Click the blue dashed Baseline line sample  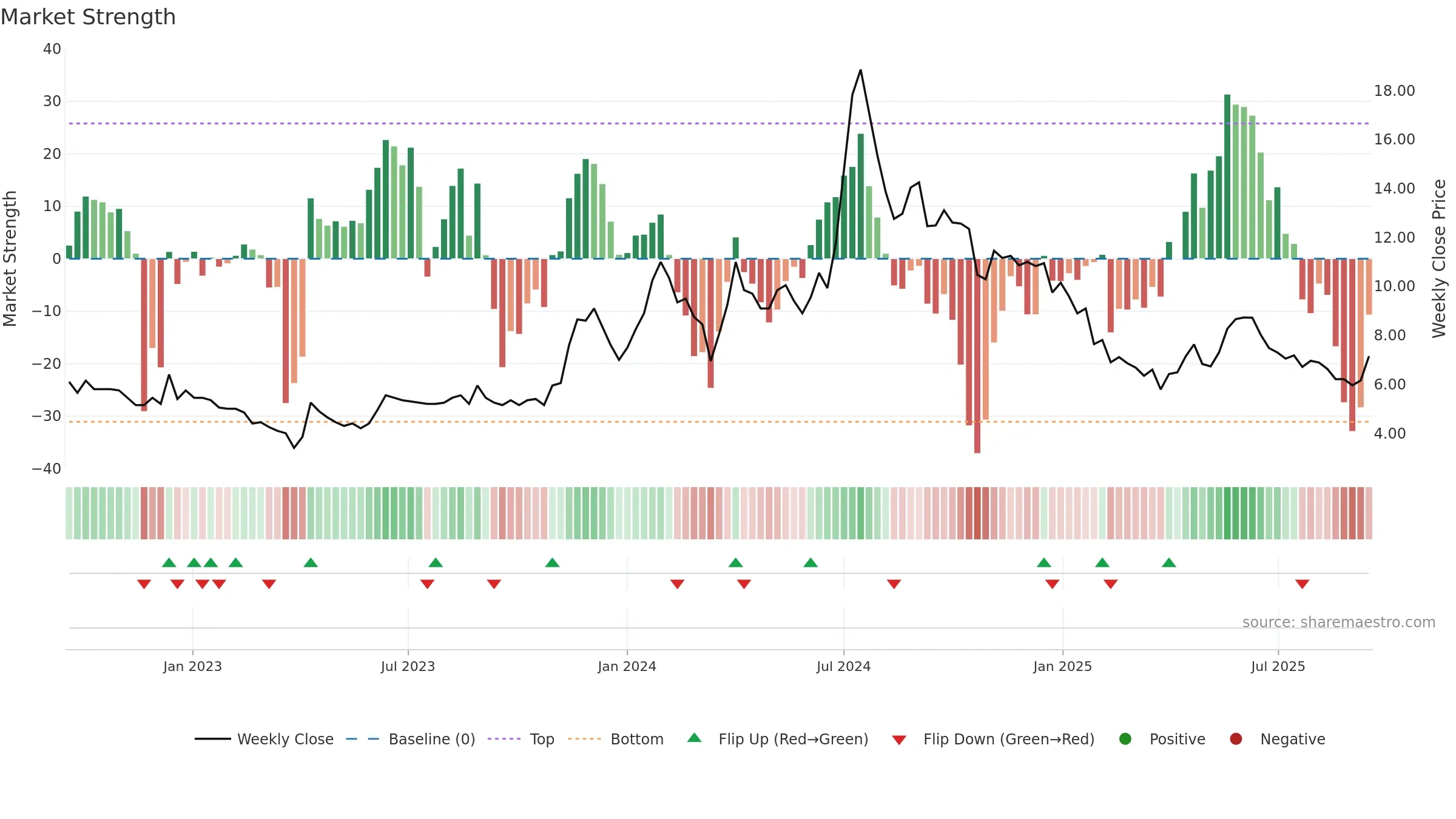pyautogui.click(x=362, y=739)
